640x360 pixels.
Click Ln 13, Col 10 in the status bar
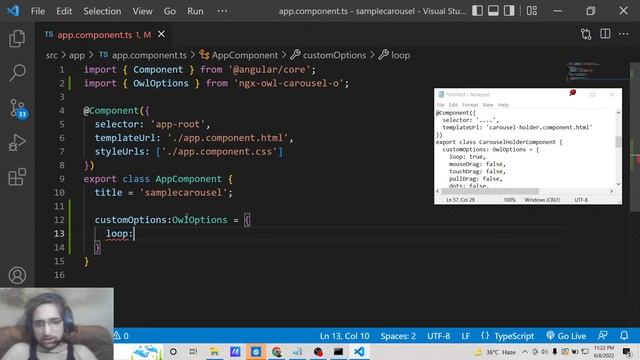click(x=344, y=336)
